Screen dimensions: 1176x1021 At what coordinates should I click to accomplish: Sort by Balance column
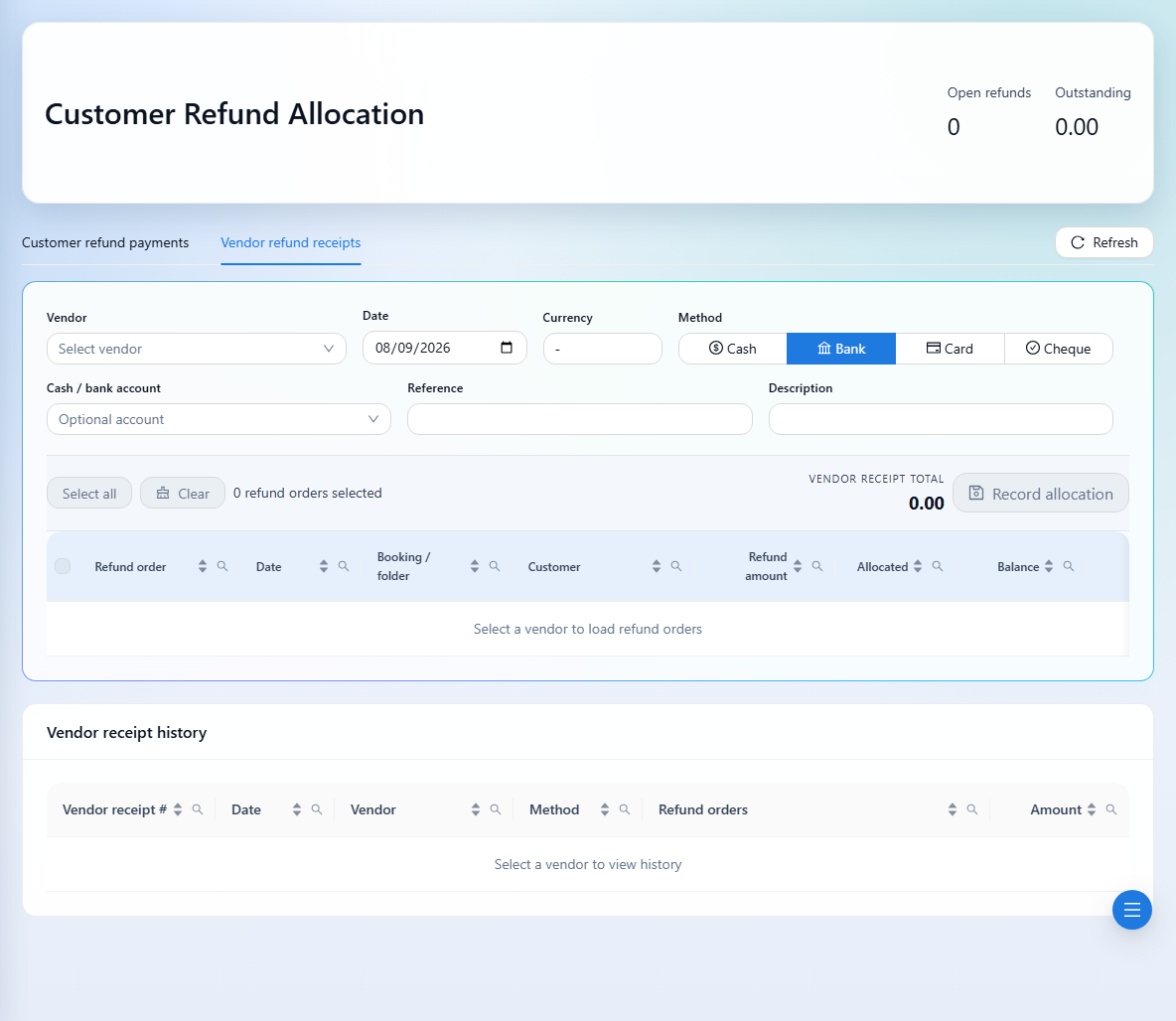point(1049,566)
